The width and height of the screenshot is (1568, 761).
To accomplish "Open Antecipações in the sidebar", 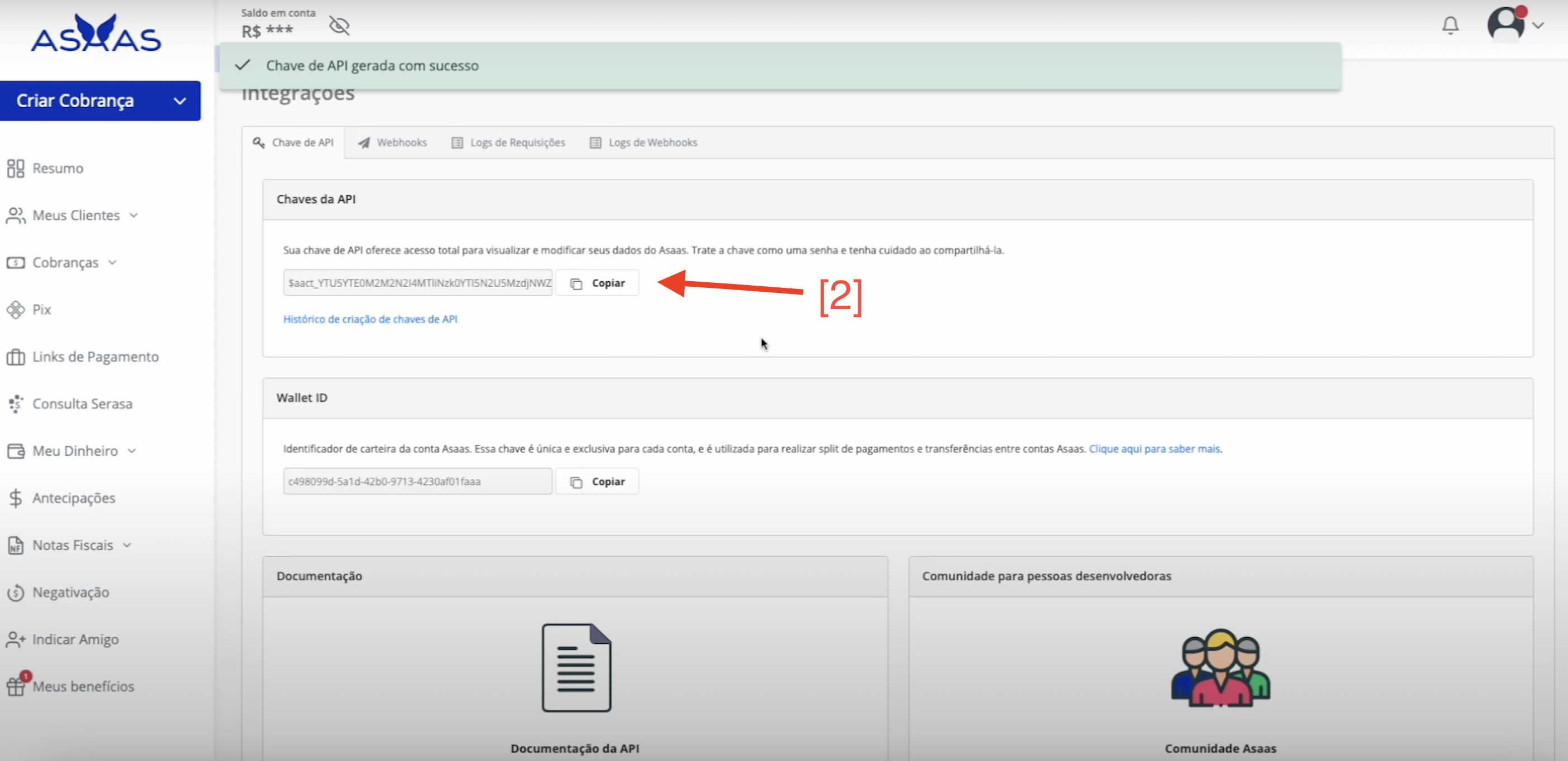I will pos(74,498).
